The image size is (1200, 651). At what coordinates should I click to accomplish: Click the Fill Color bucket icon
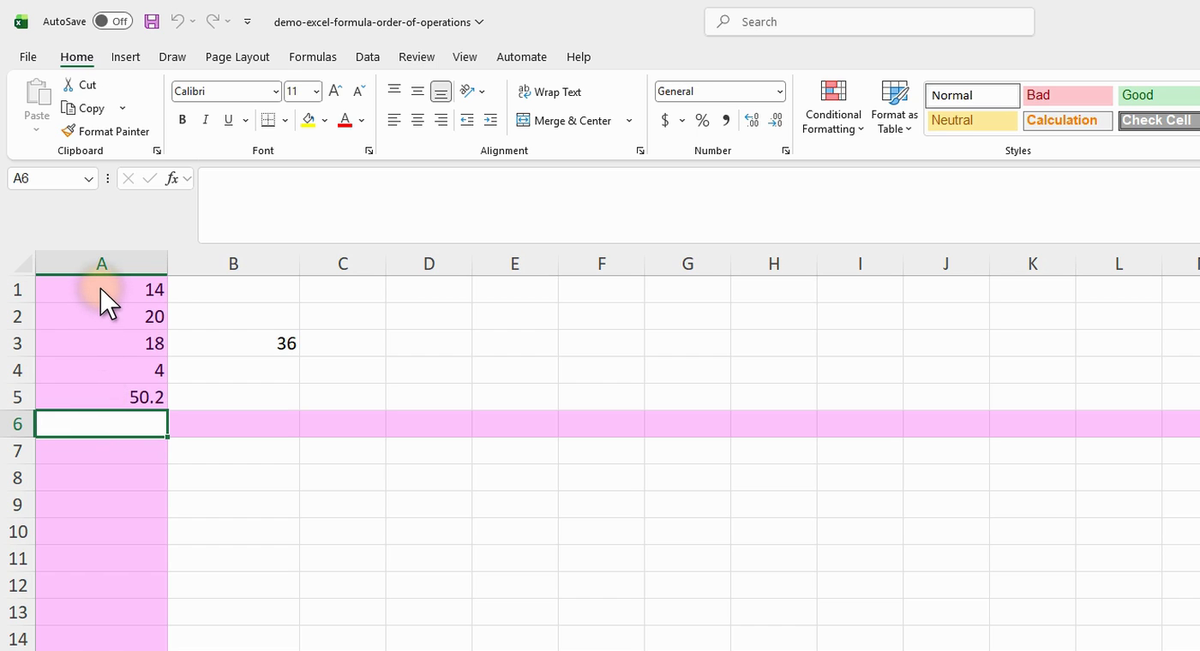point(309,121)
